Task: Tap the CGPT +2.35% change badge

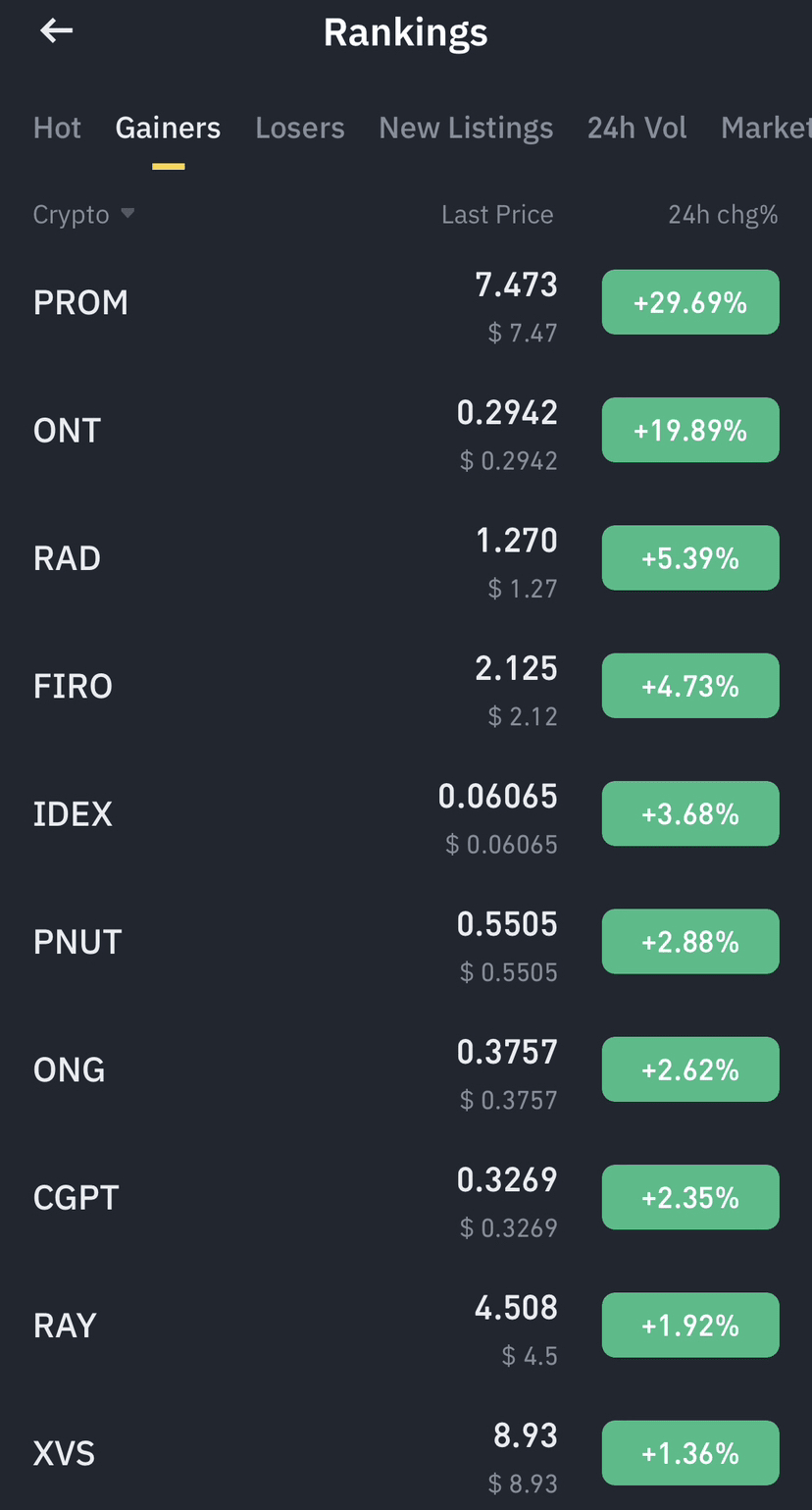Action: [x=690, y=1197]
